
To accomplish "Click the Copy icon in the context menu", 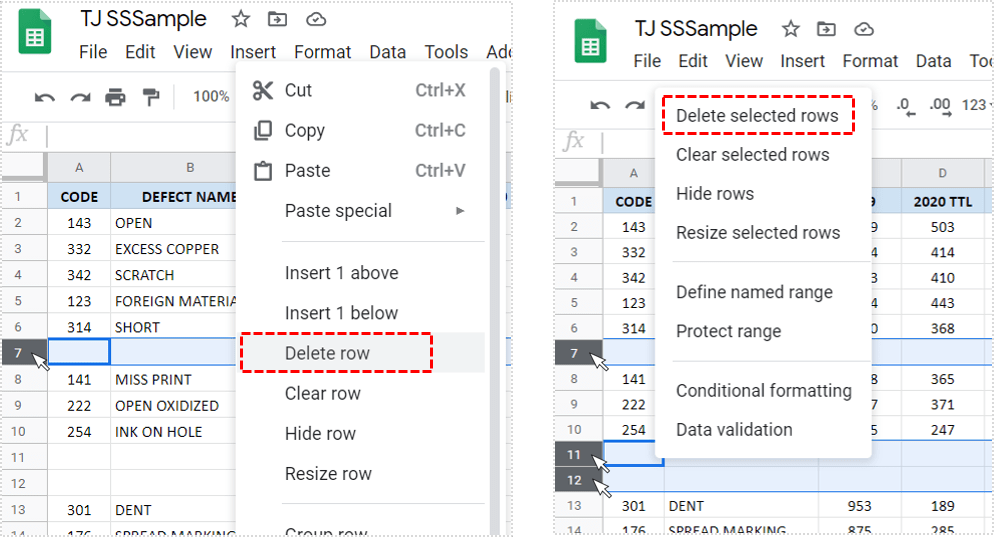I will 263,131.
